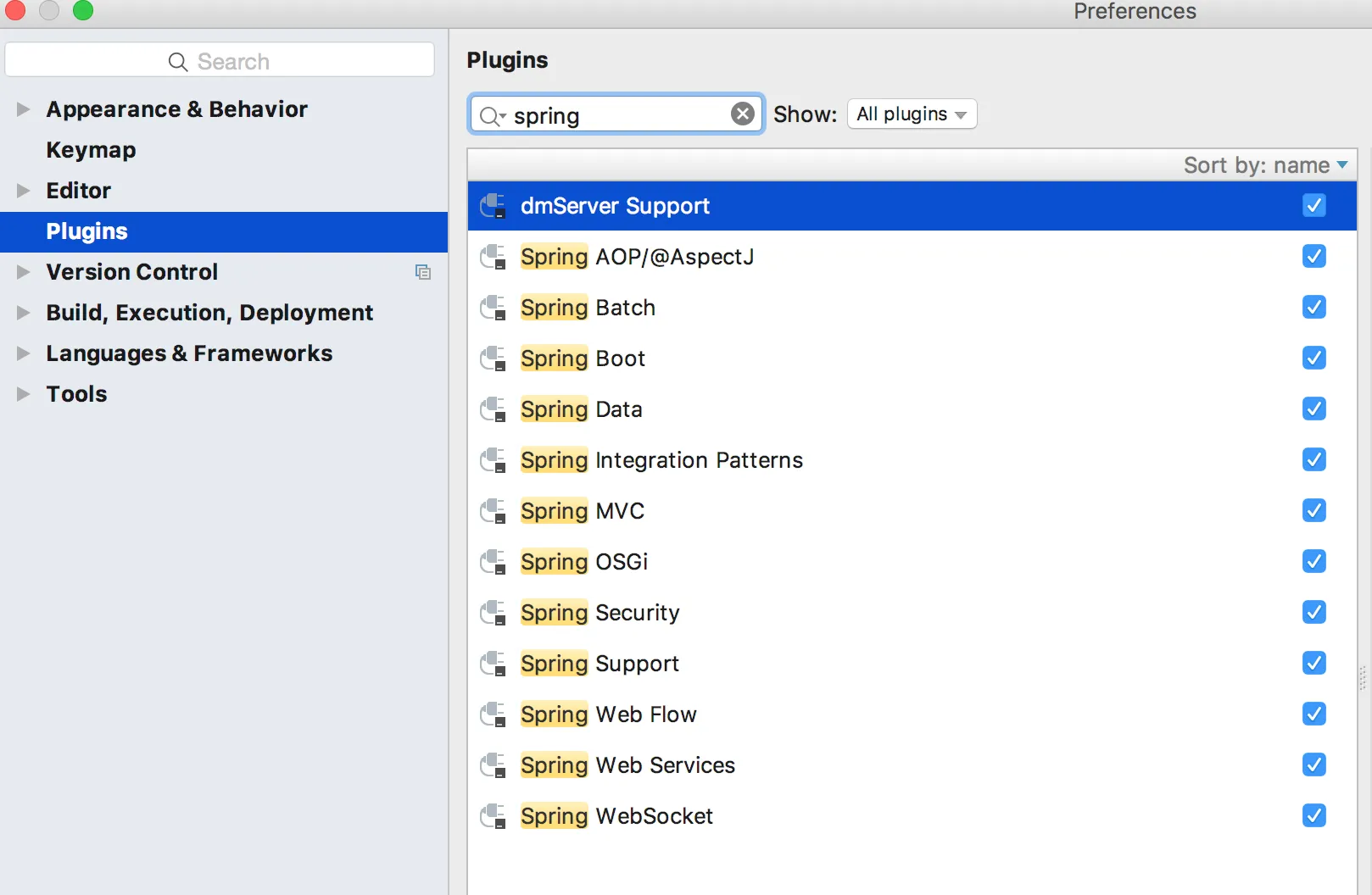
Task: Open plugin search history magnifier icon
Action: [492, 115]
